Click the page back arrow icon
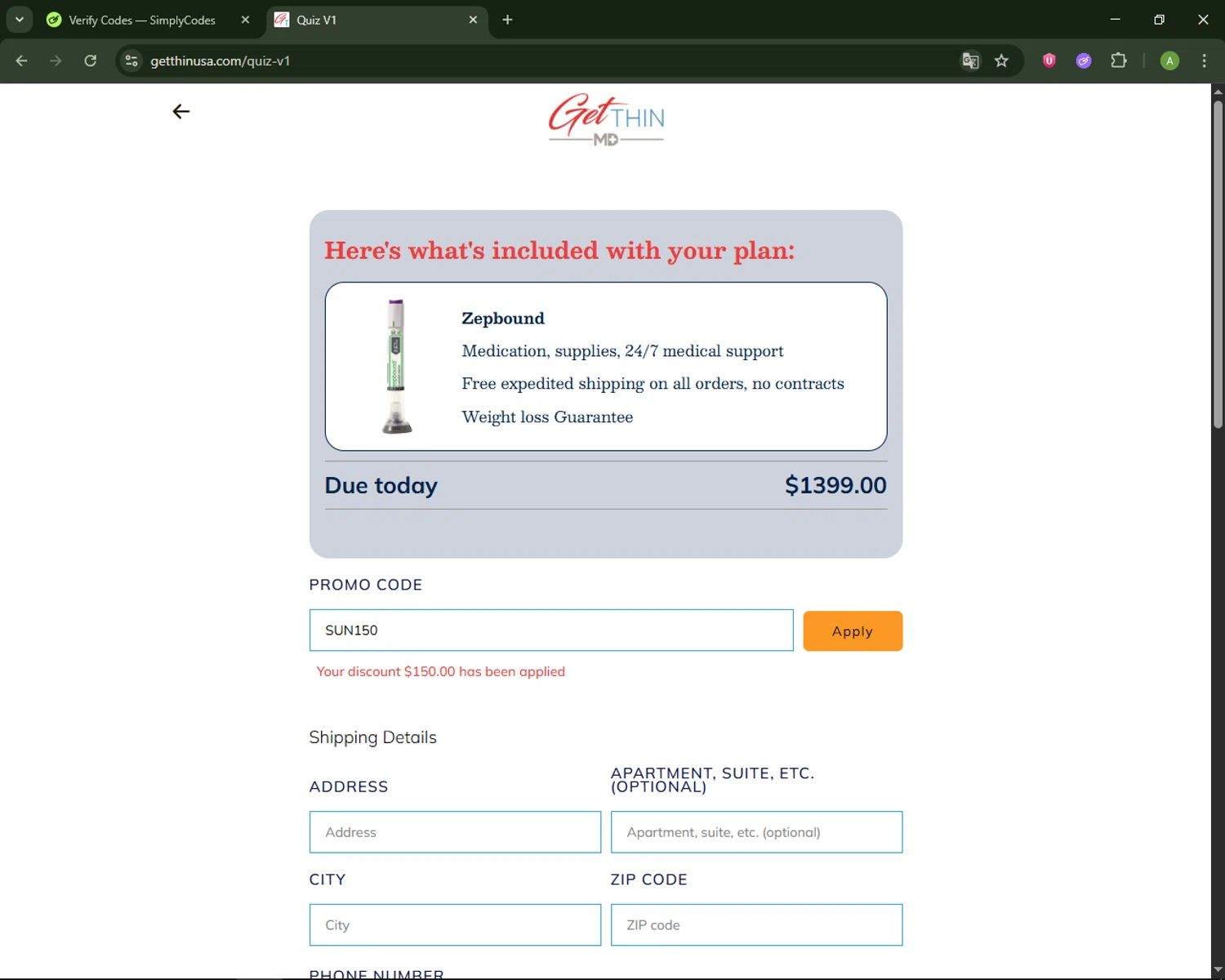1225x980 pixels. tap(181, 112)
